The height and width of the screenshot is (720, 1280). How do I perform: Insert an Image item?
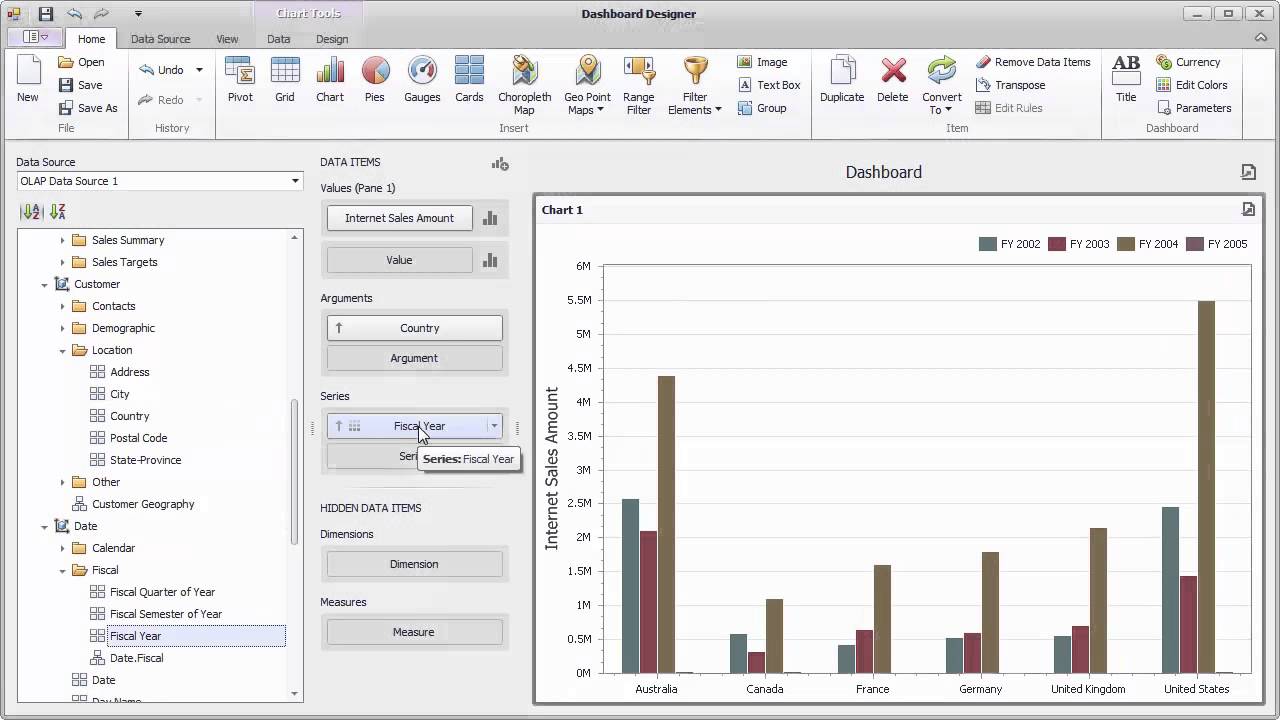(762, 62)
